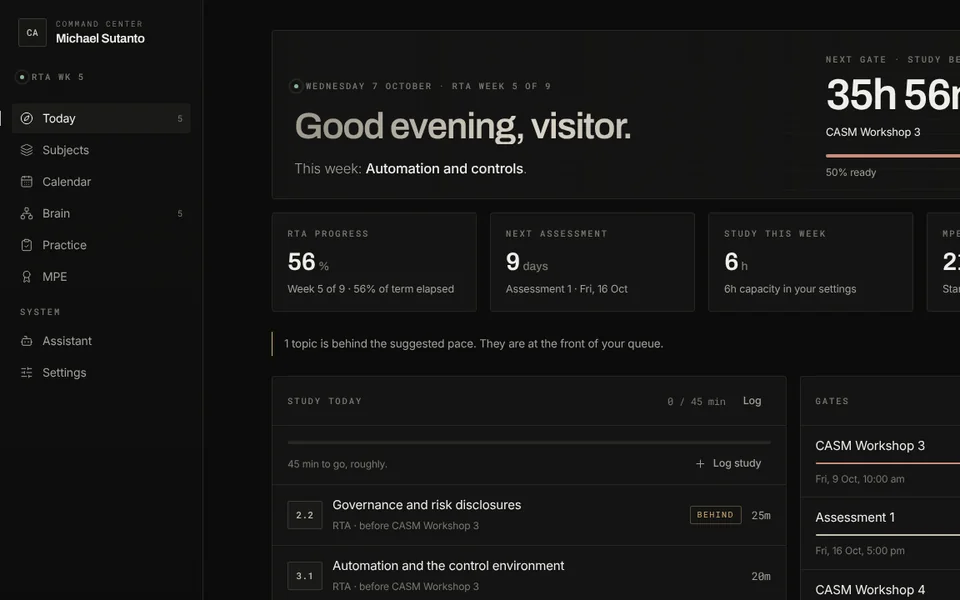Click the Study Today progress bar

(x=529, y=442)
